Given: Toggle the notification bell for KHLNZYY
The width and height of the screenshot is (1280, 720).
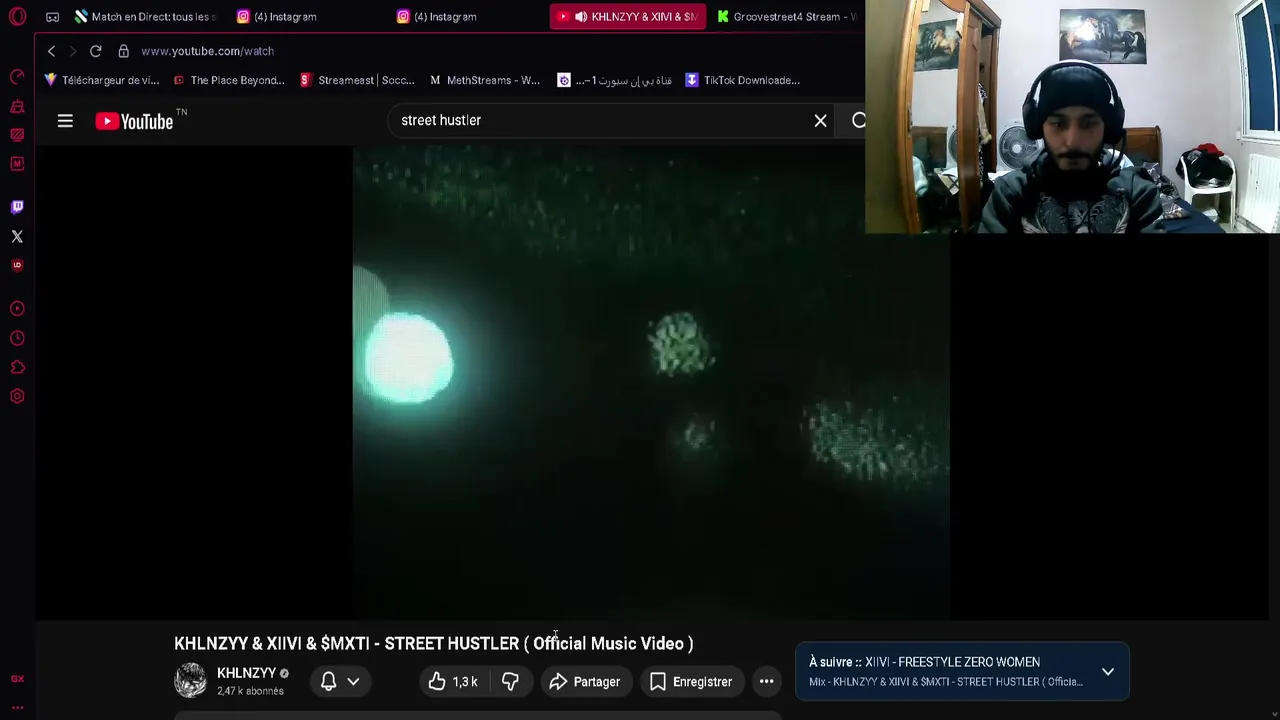Looking at the screenshot, I should [328, 682].
